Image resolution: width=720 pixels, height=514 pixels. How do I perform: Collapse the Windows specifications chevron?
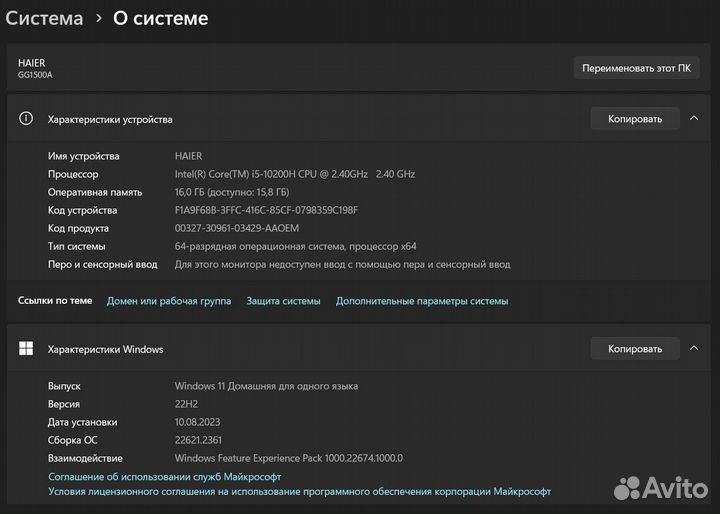click(x=693, y=349)
